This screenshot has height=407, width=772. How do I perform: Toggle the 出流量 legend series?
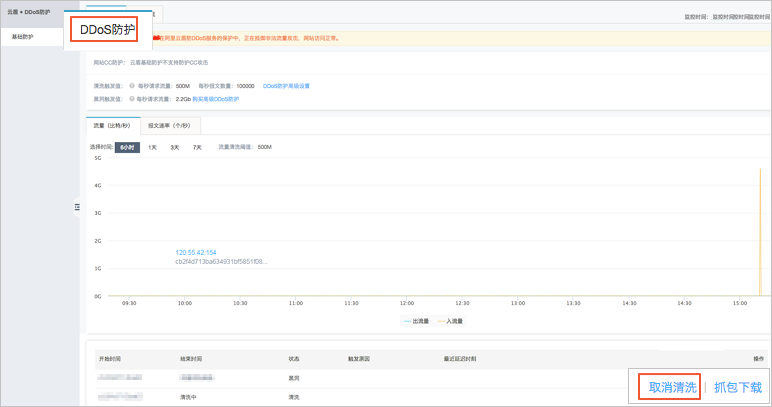tap(416, 321)
